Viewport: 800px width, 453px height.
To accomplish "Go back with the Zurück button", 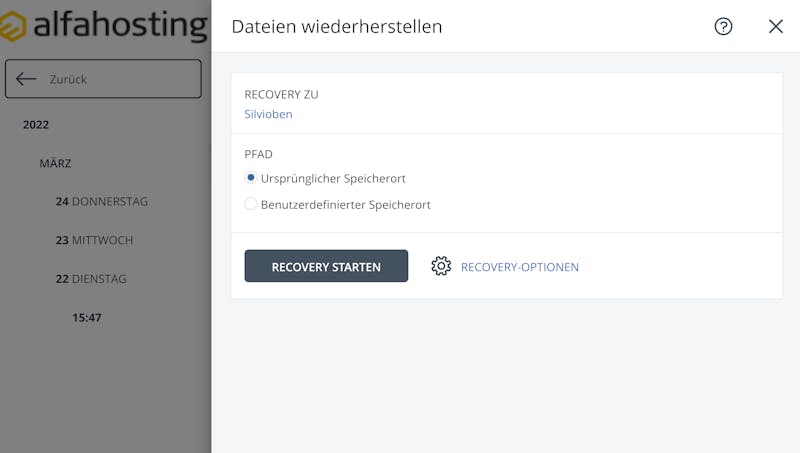I will pyautogui.click(x=103, y=79).
